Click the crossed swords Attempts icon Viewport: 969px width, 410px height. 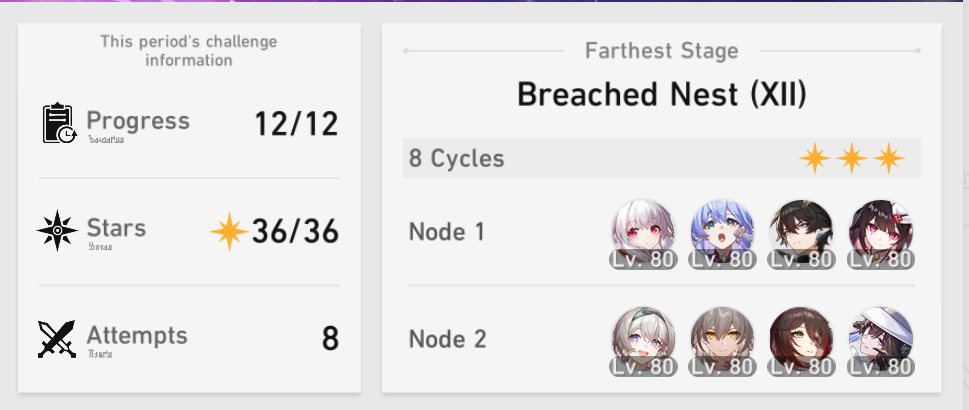coord(58,339)
